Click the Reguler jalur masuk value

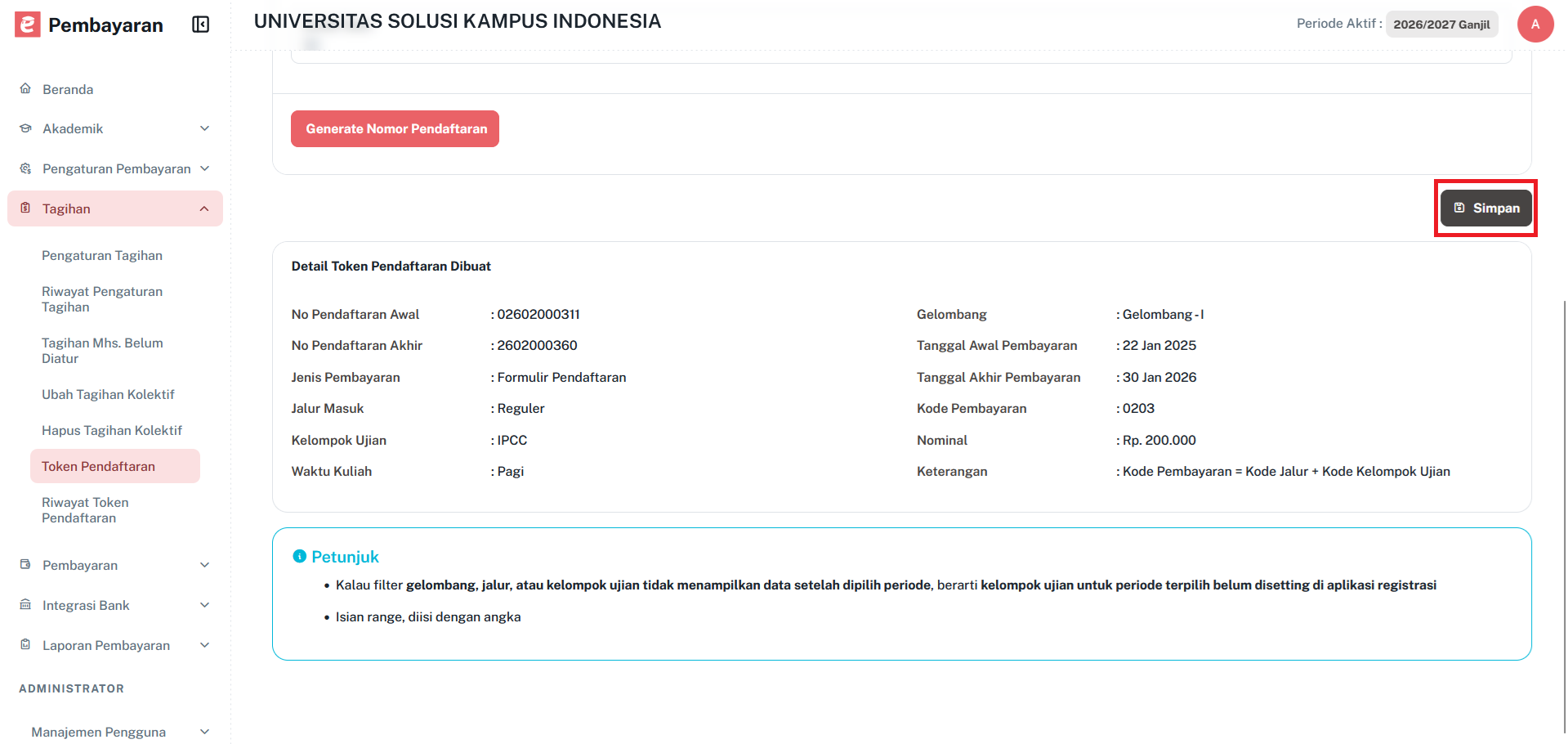click(x=520, y=408)
